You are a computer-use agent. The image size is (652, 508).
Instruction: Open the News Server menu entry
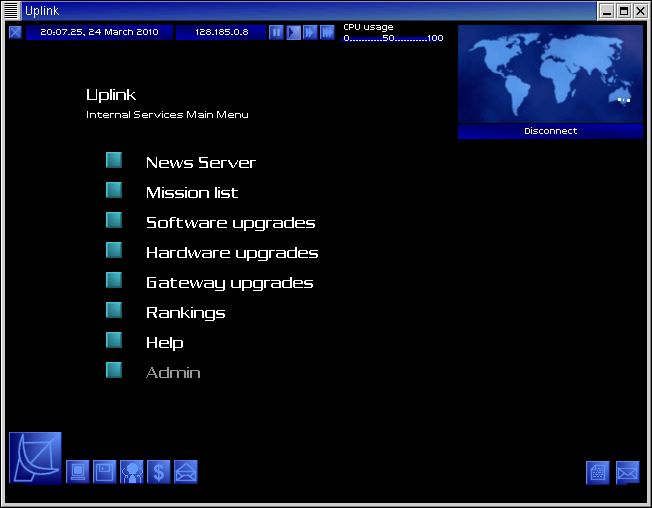pyautogui.click(x=201, y=163)
